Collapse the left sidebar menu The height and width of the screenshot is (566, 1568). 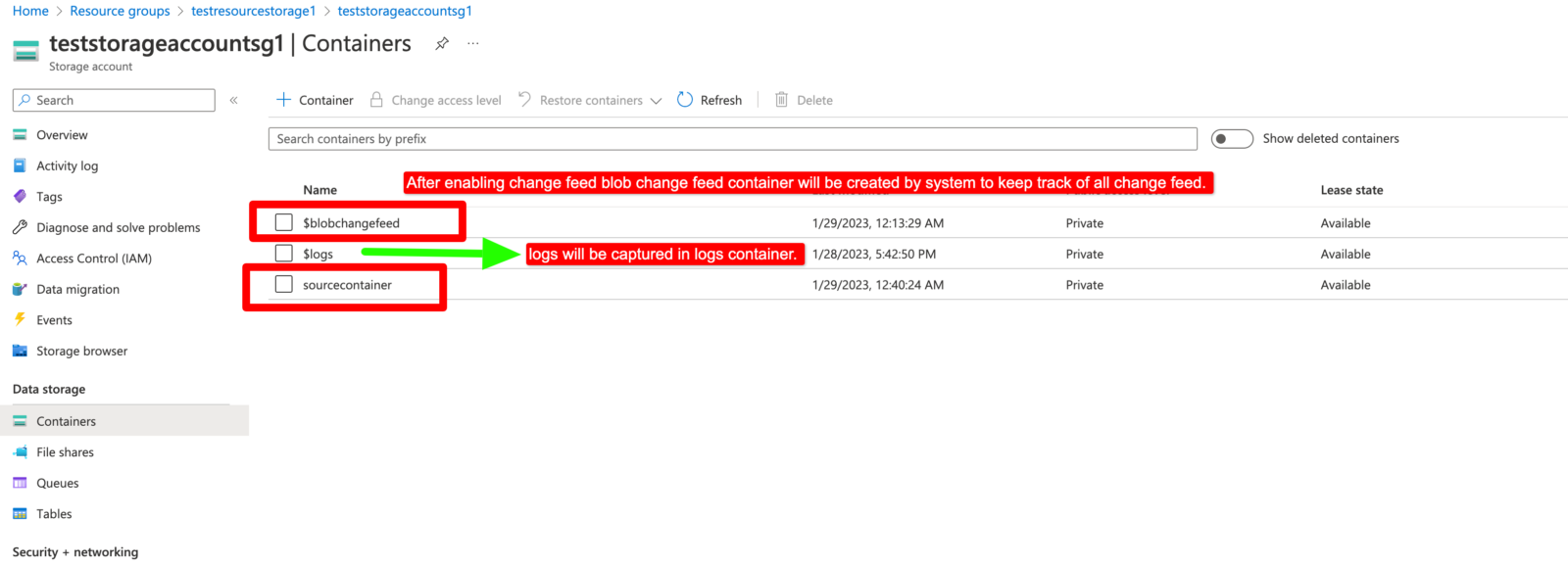pos(233,100)
